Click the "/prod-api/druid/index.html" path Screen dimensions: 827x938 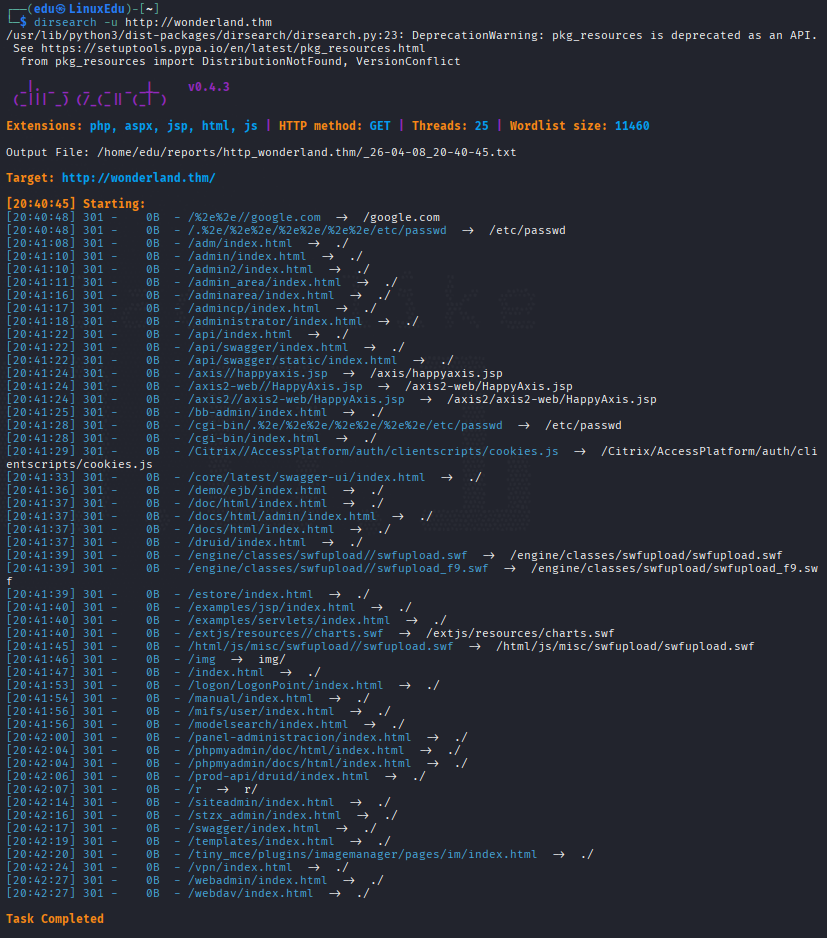(279, 776)
